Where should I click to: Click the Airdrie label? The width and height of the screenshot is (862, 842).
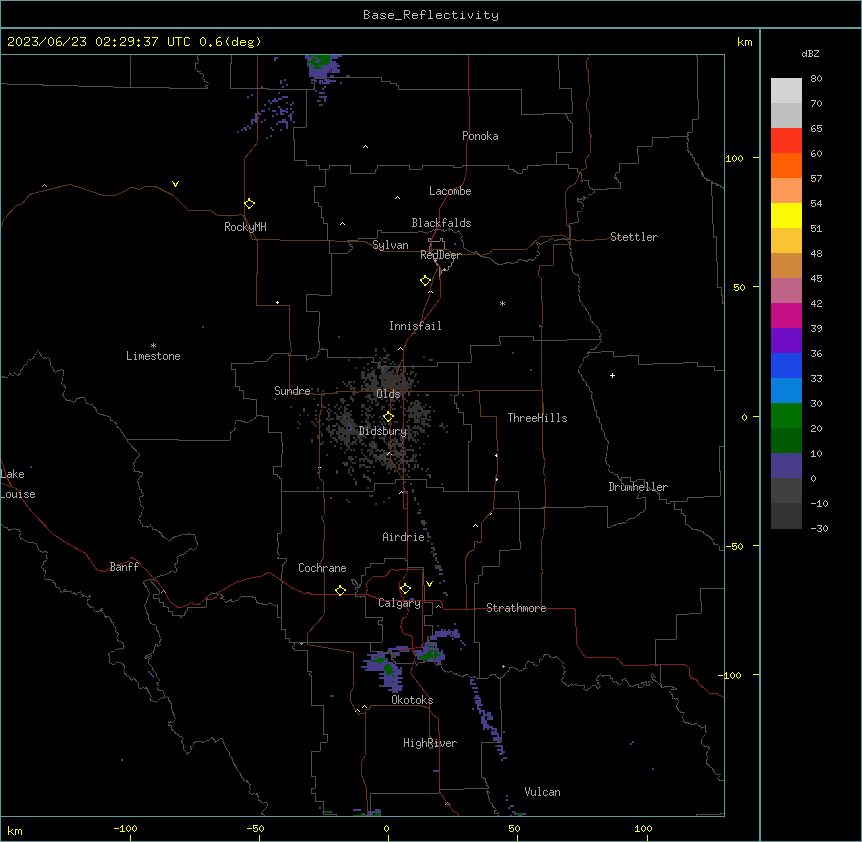coord(404,537)
